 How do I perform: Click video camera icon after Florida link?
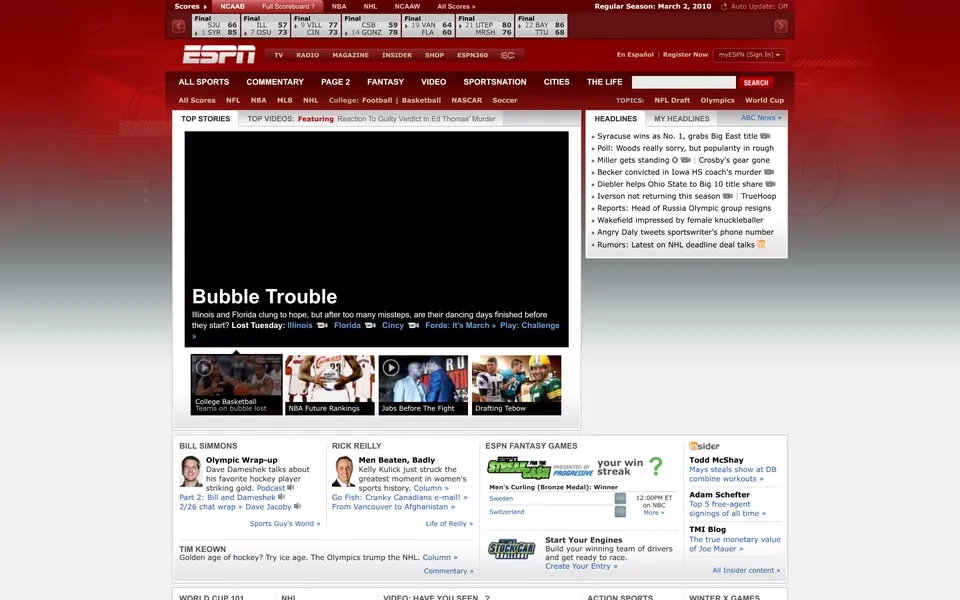coord(370,325)
